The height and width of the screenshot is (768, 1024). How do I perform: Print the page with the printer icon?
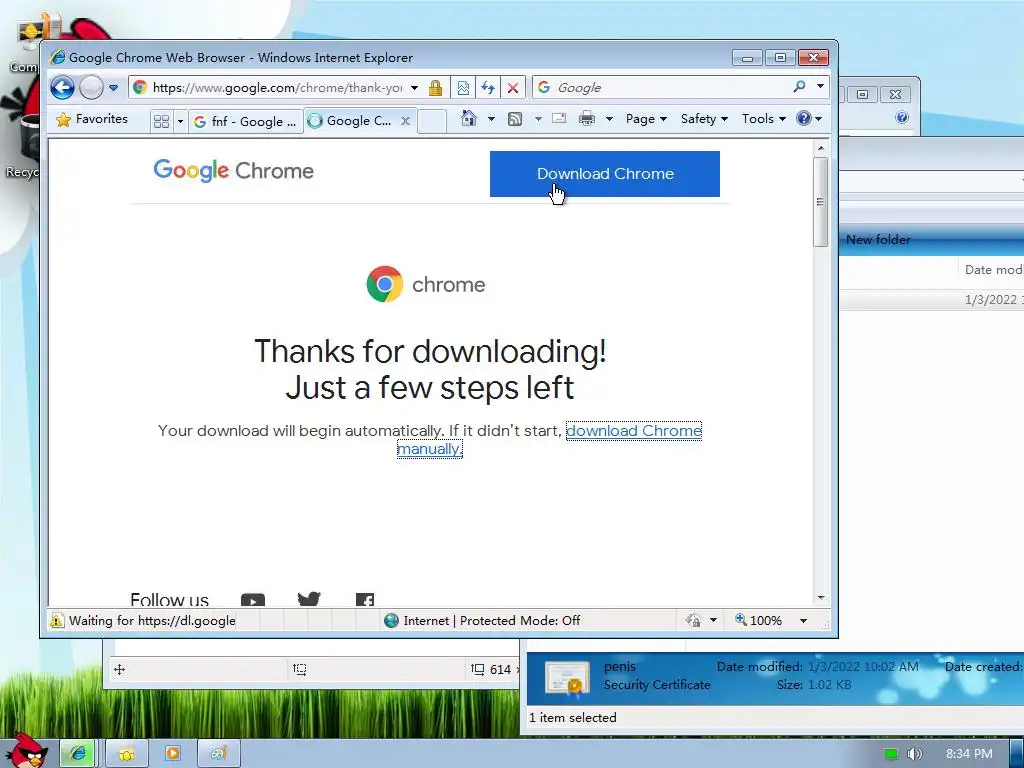click(587, 119)
